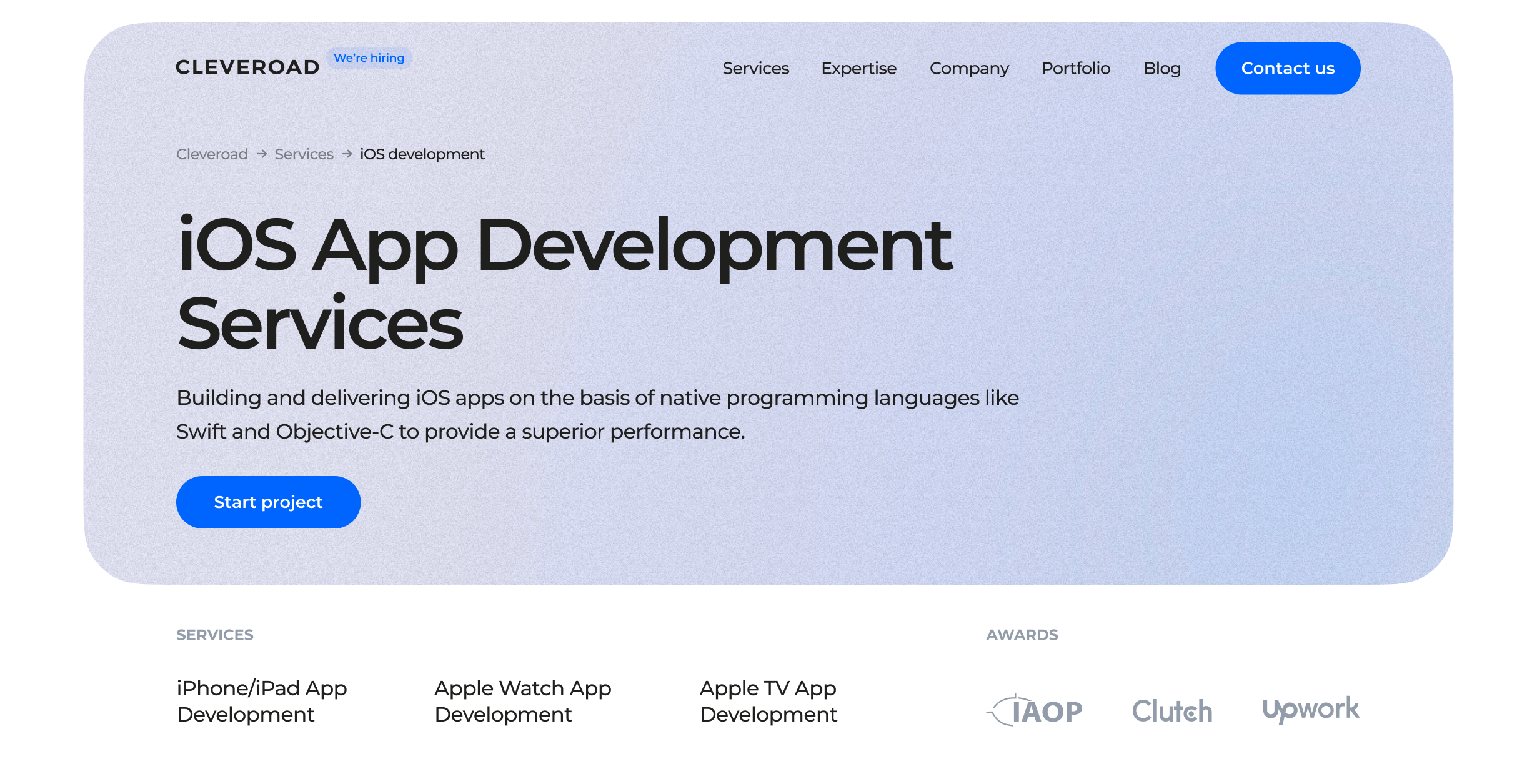Click the Cleveroad logo
This screenshot has width=1537, height=784.
tap(247, 66)
